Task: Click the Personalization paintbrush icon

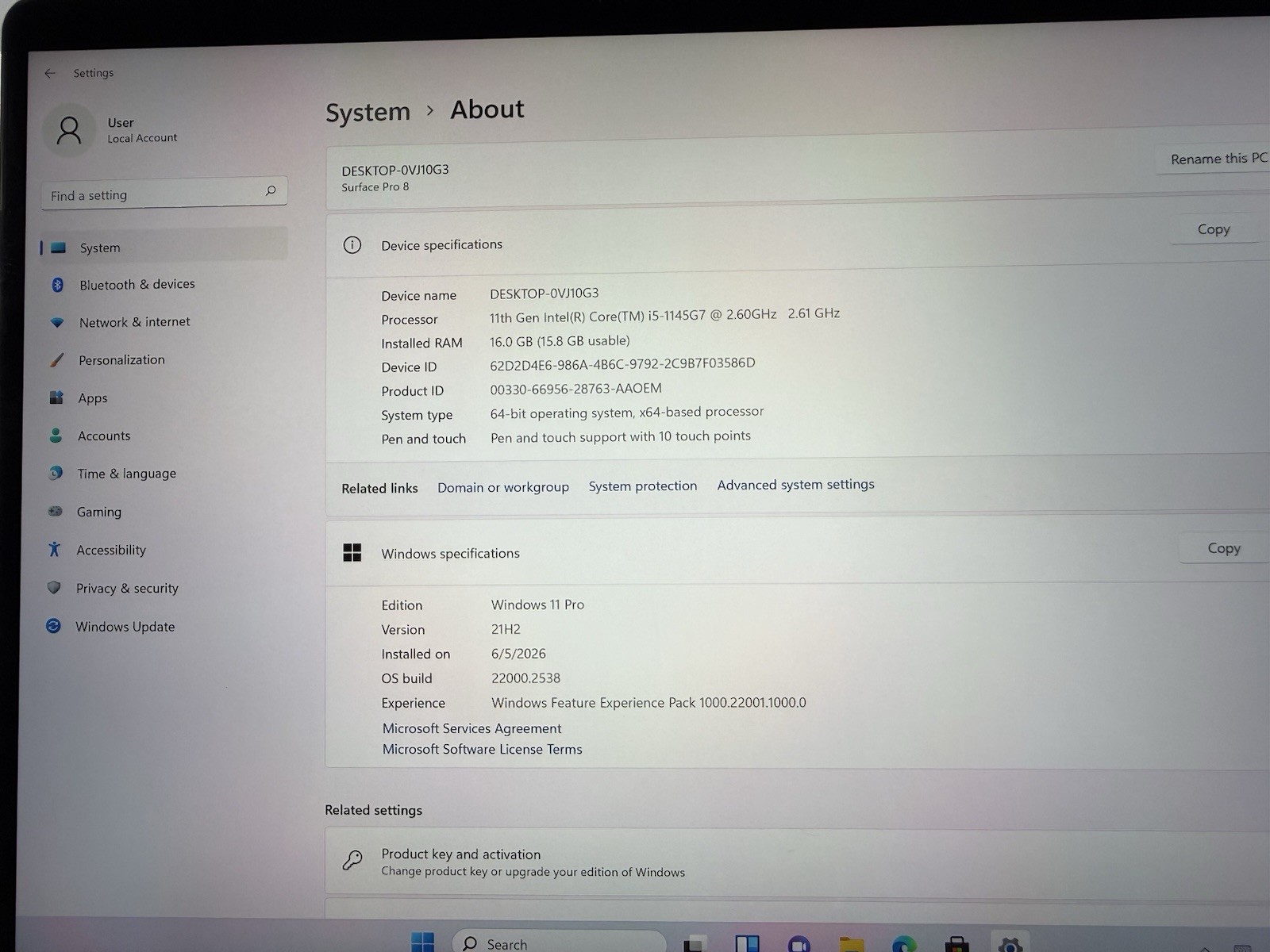Action: (56, 360)
